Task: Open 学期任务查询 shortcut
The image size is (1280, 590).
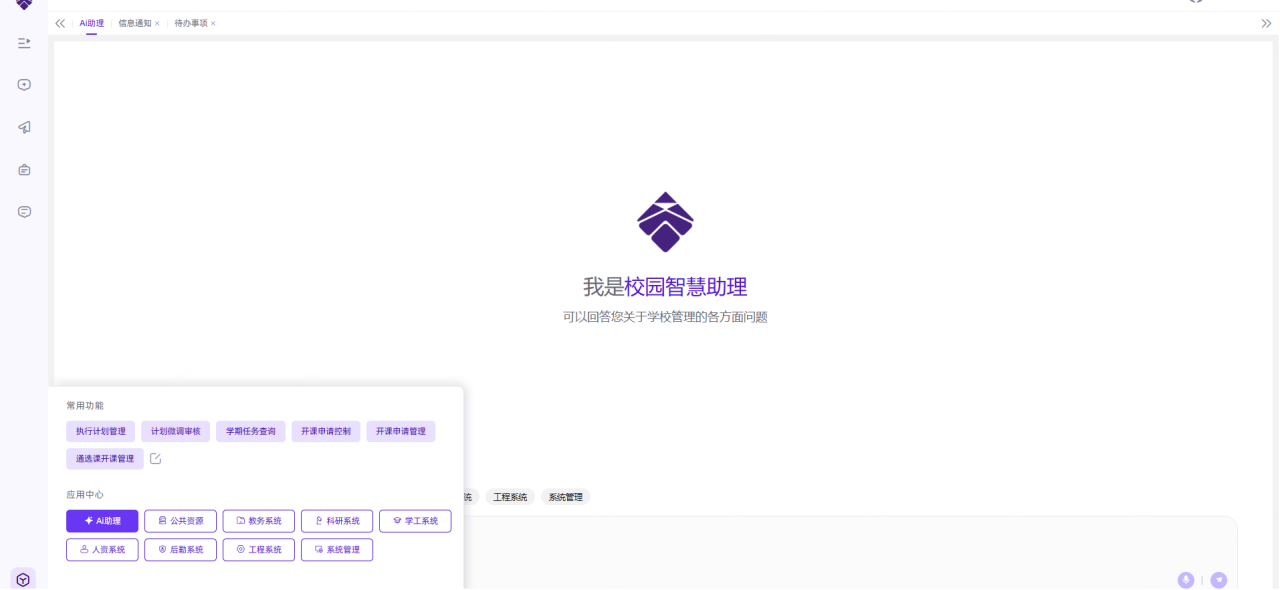Action: pyautogui.click(x=251, y=431)
